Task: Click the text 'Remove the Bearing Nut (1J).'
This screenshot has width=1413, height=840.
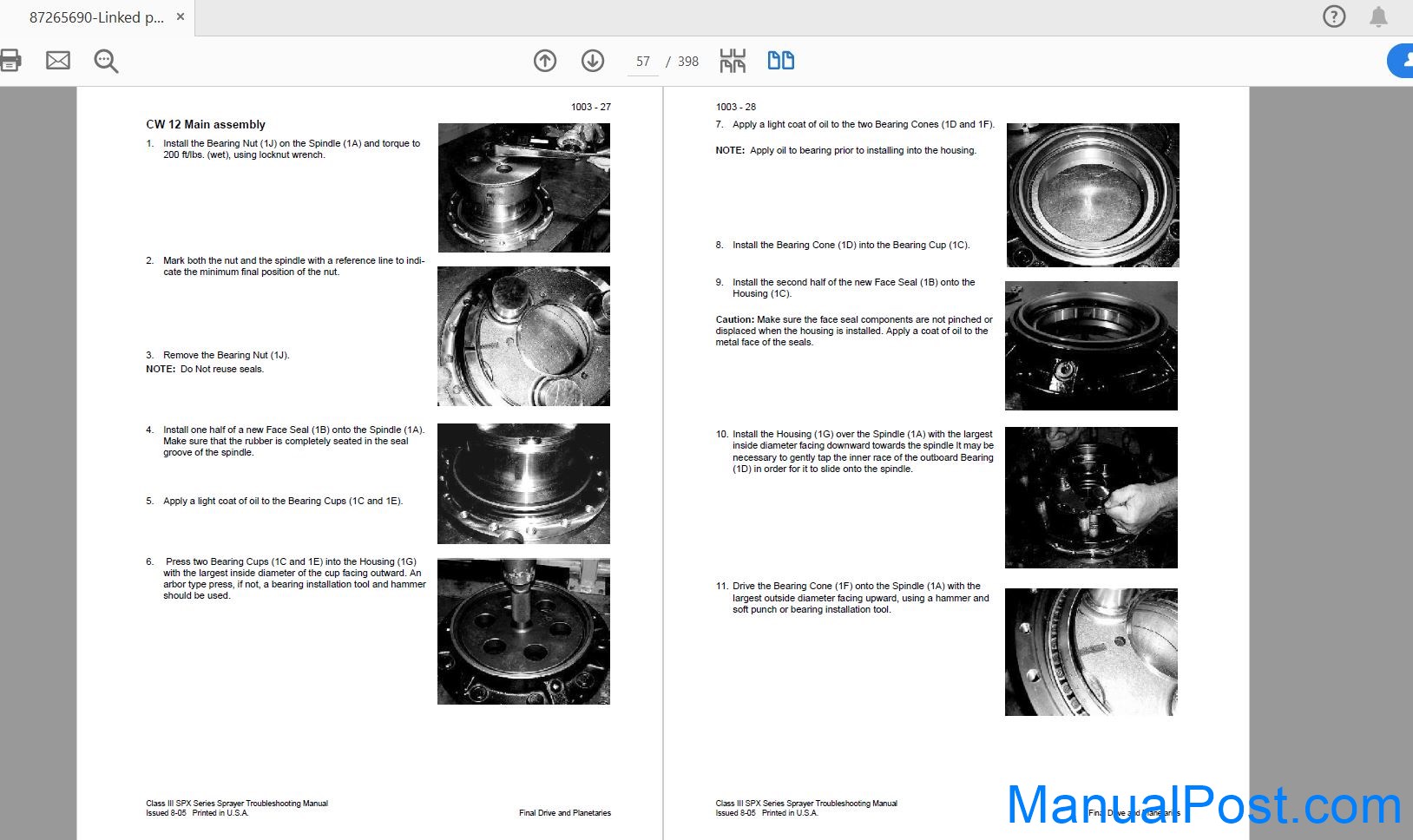Action: click(x=227, y=355)
